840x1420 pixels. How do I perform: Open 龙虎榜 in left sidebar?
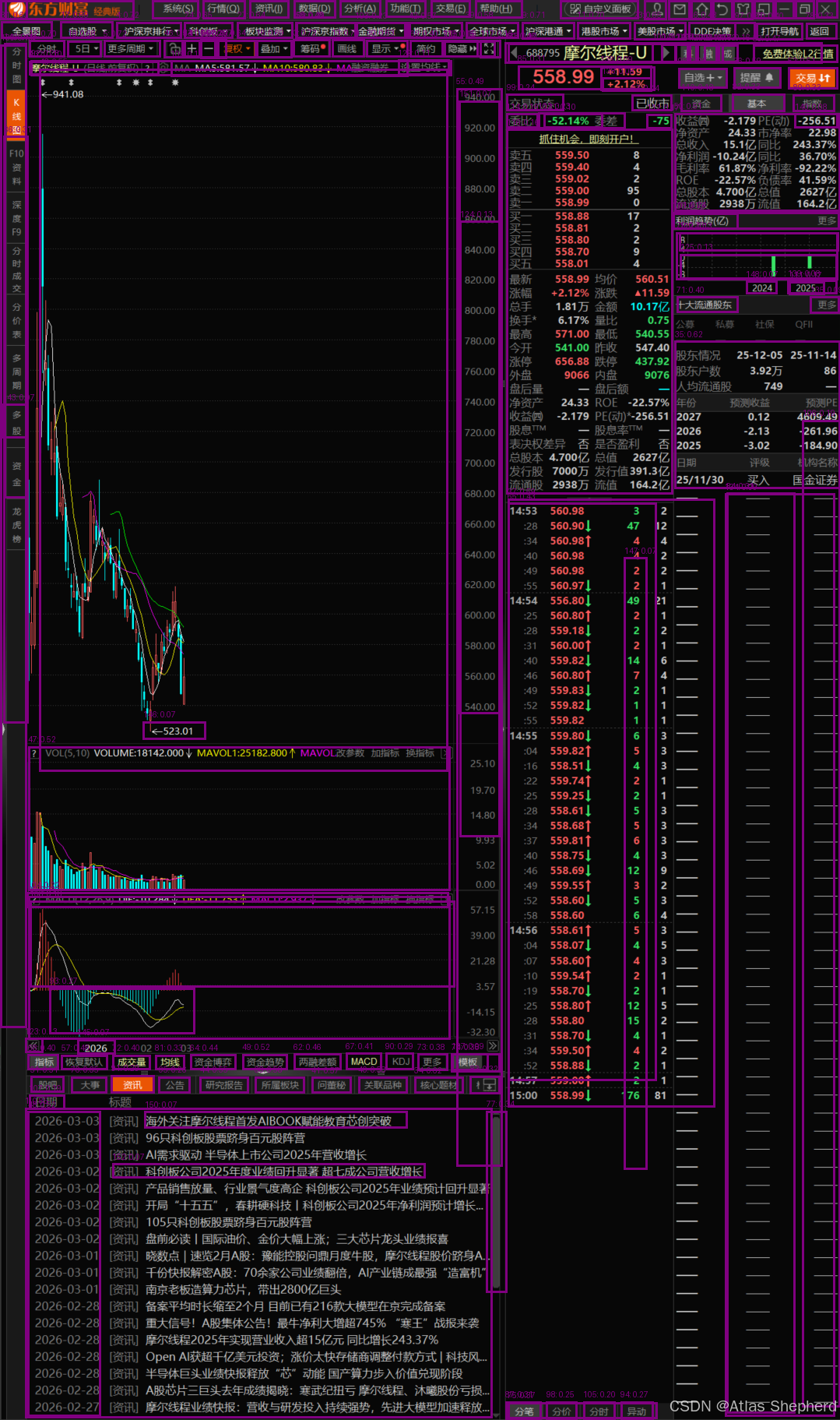click(16, 525)
